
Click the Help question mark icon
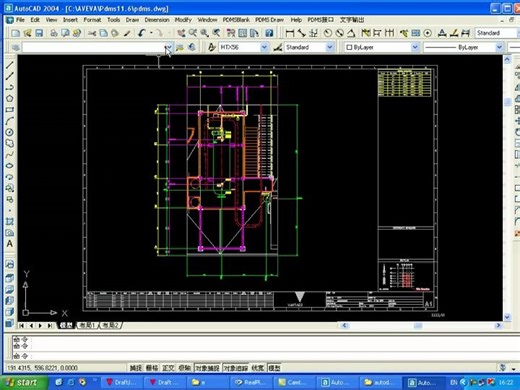tap(269, 33)
